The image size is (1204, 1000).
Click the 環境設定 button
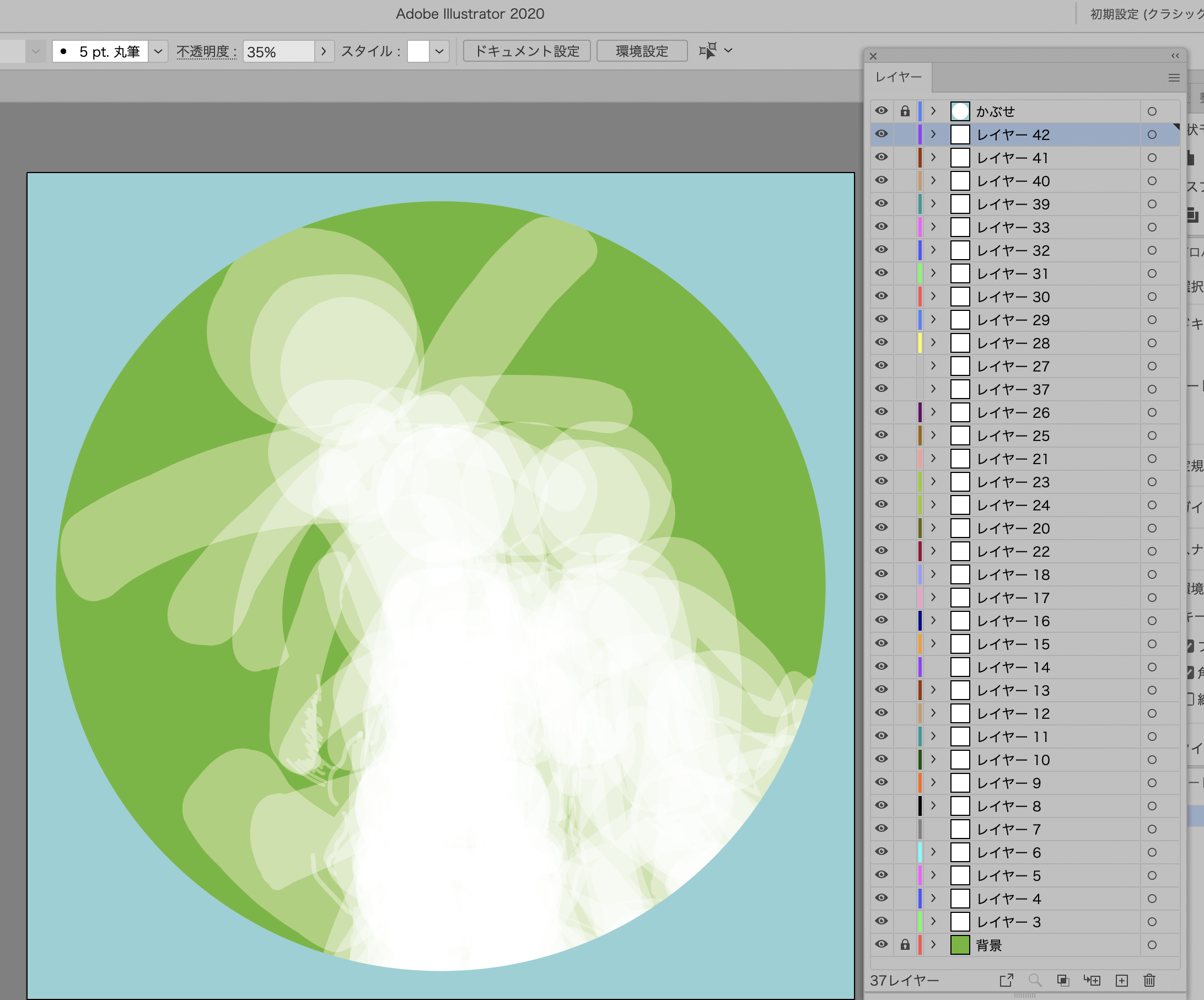[642, 51]
